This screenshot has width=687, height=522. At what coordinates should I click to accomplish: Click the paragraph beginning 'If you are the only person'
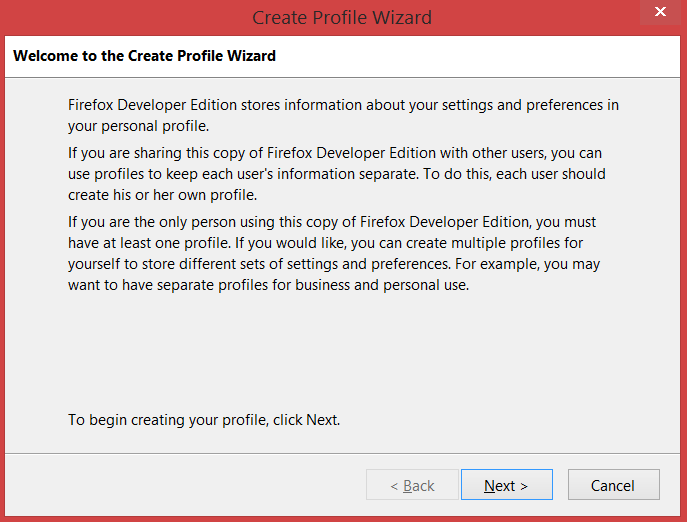tap(334, 253)
